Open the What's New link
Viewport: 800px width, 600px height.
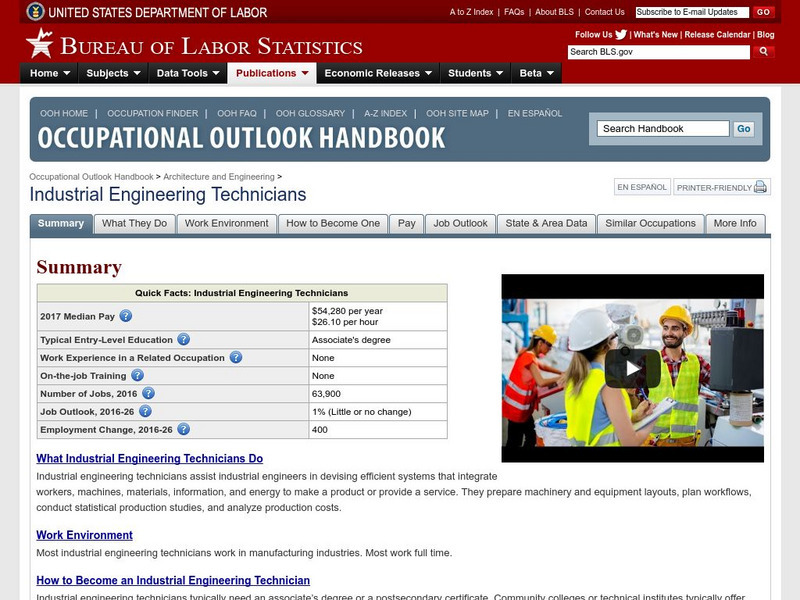(655, 35)
